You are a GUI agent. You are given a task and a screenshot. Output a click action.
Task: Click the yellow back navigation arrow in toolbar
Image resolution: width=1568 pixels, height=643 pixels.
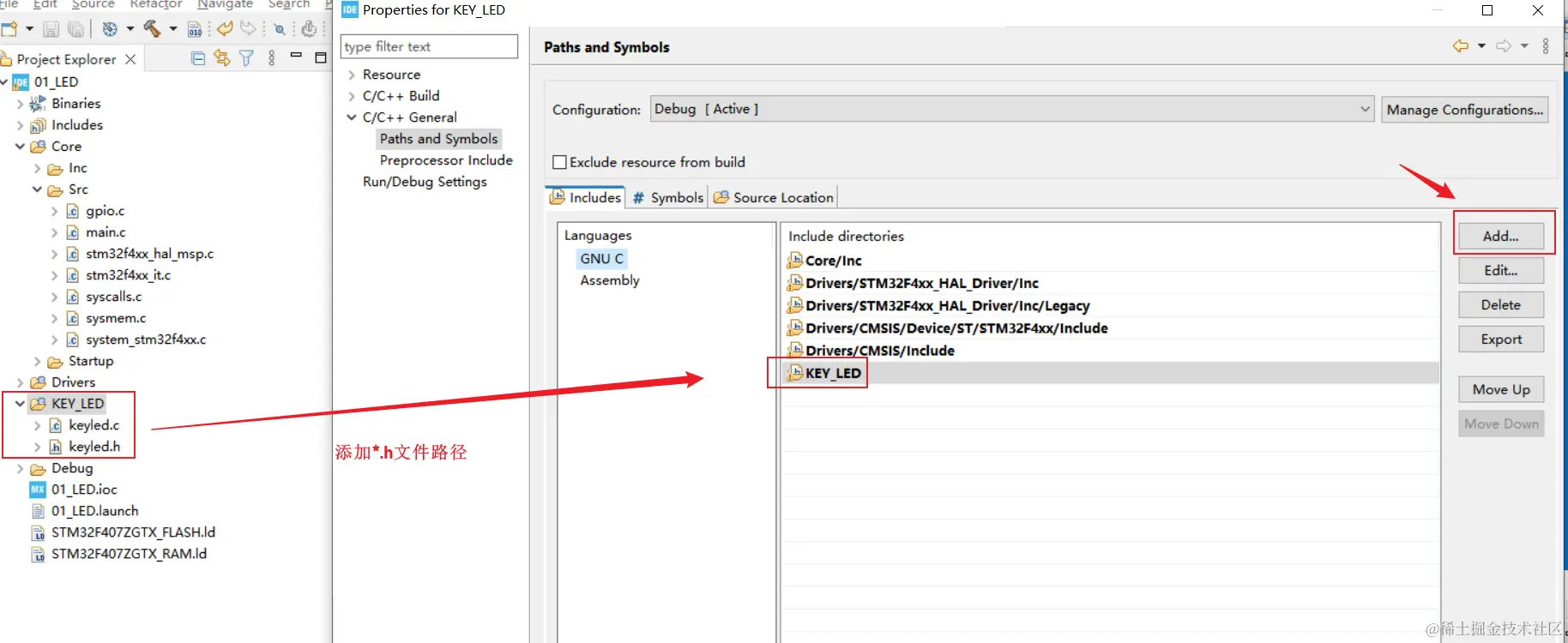(x=225, y=28)
